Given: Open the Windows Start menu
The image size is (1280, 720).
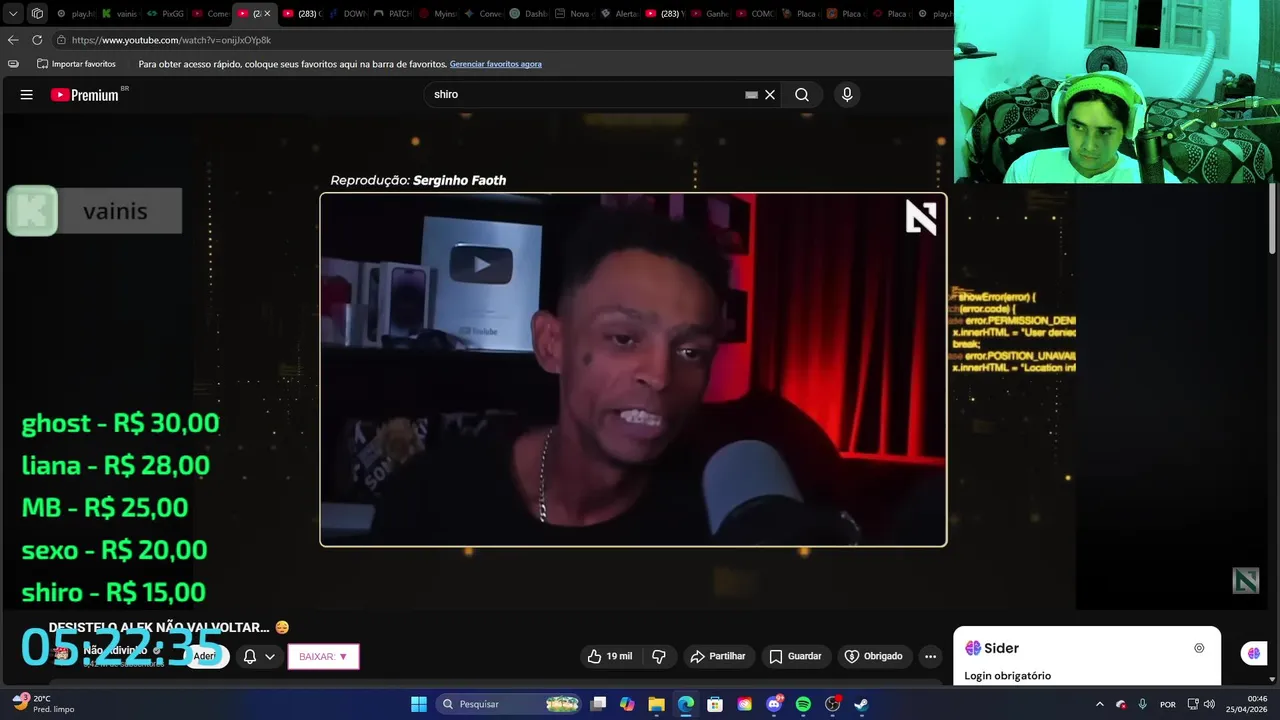Looking at the screenshot, I should pyautogui.click(x=419, y=704).
